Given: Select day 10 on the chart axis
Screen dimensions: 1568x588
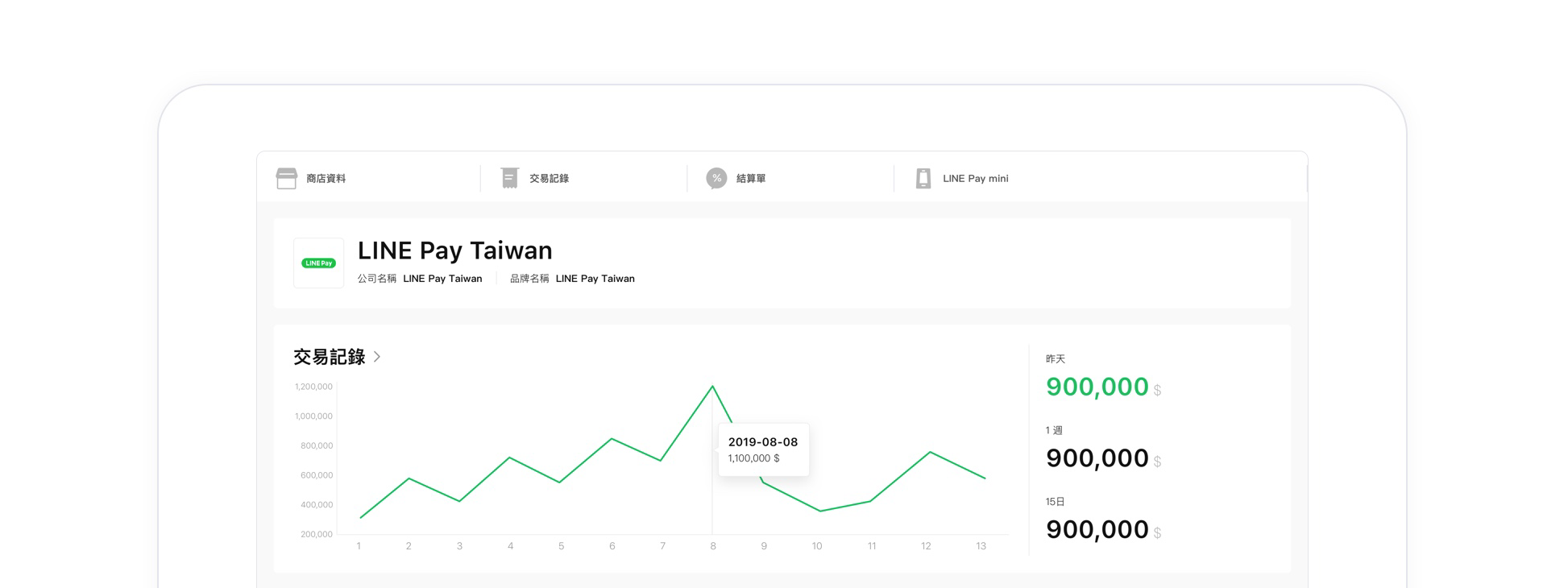Looking at the screenshot, I should tap(817, 546).
